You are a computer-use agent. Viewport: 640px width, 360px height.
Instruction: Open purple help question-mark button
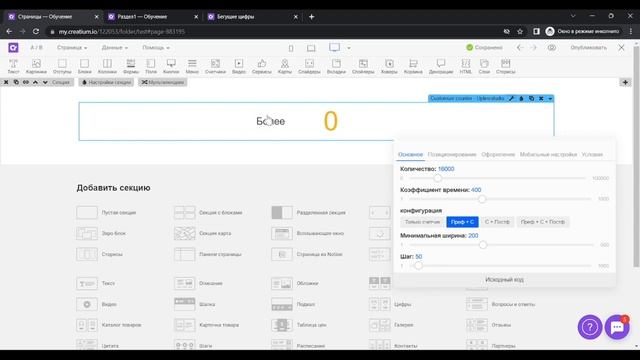(x=589, y=327)
